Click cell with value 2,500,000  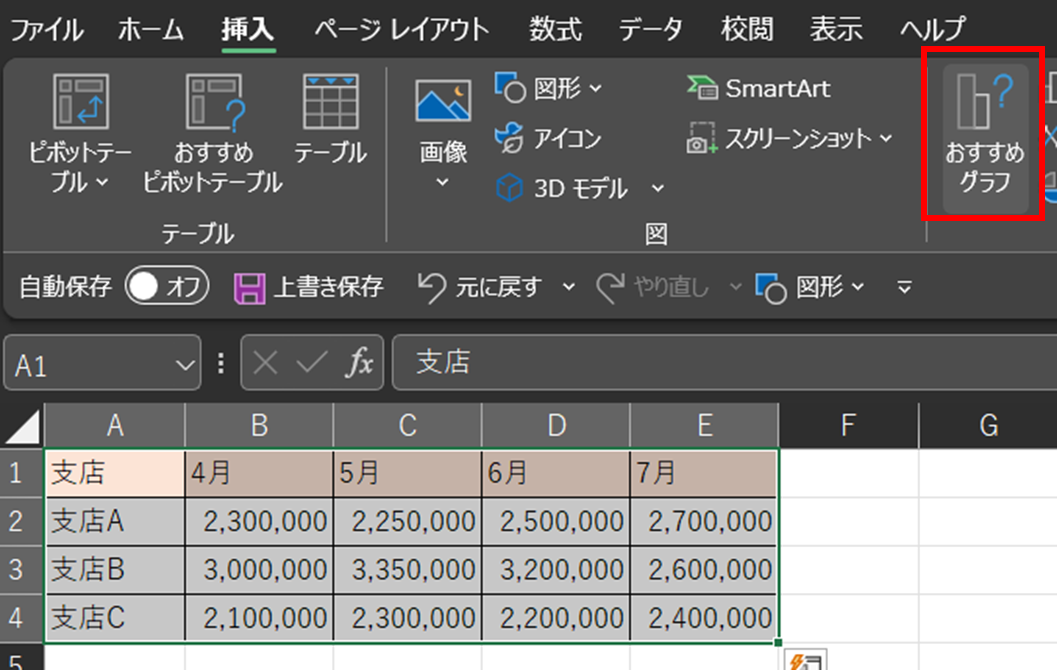[x=555, y=522]
